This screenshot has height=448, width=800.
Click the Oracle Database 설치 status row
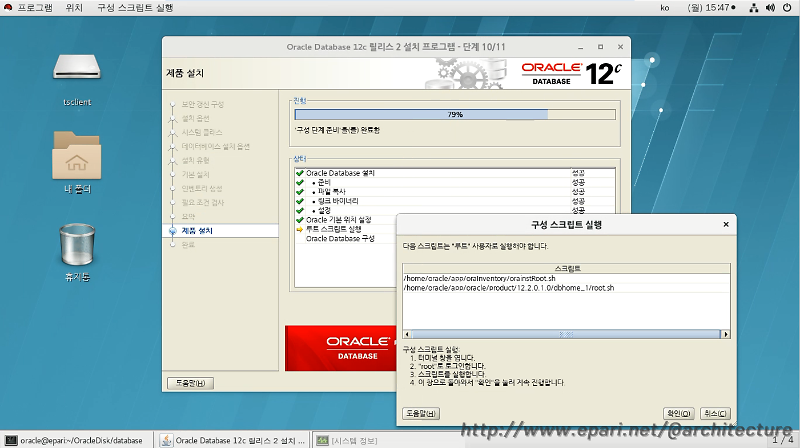[455, 173]
